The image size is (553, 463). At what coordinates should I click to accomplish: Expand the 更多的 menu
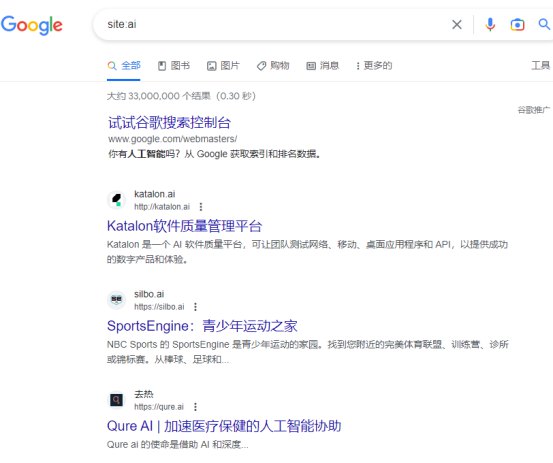[374, 66]
